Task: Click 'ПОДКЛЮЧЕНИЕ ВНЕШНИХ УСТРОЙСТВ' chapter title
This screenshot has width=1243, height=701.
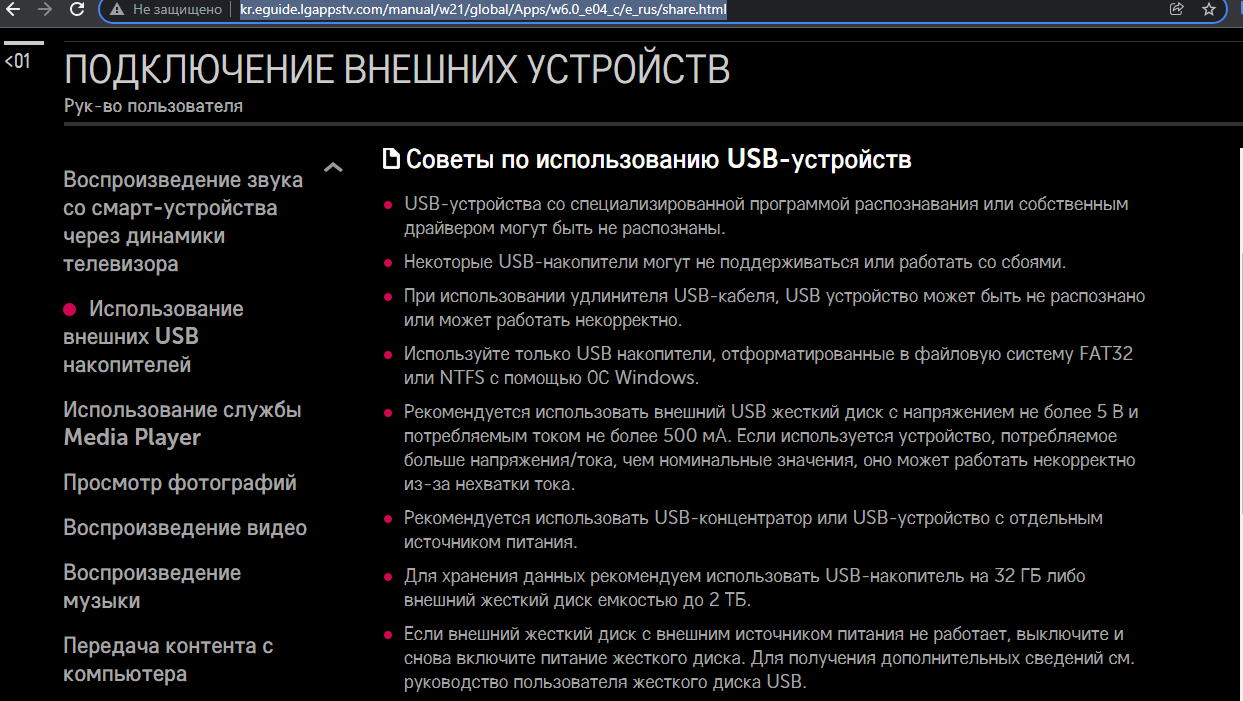Action: tap(397, 70)
